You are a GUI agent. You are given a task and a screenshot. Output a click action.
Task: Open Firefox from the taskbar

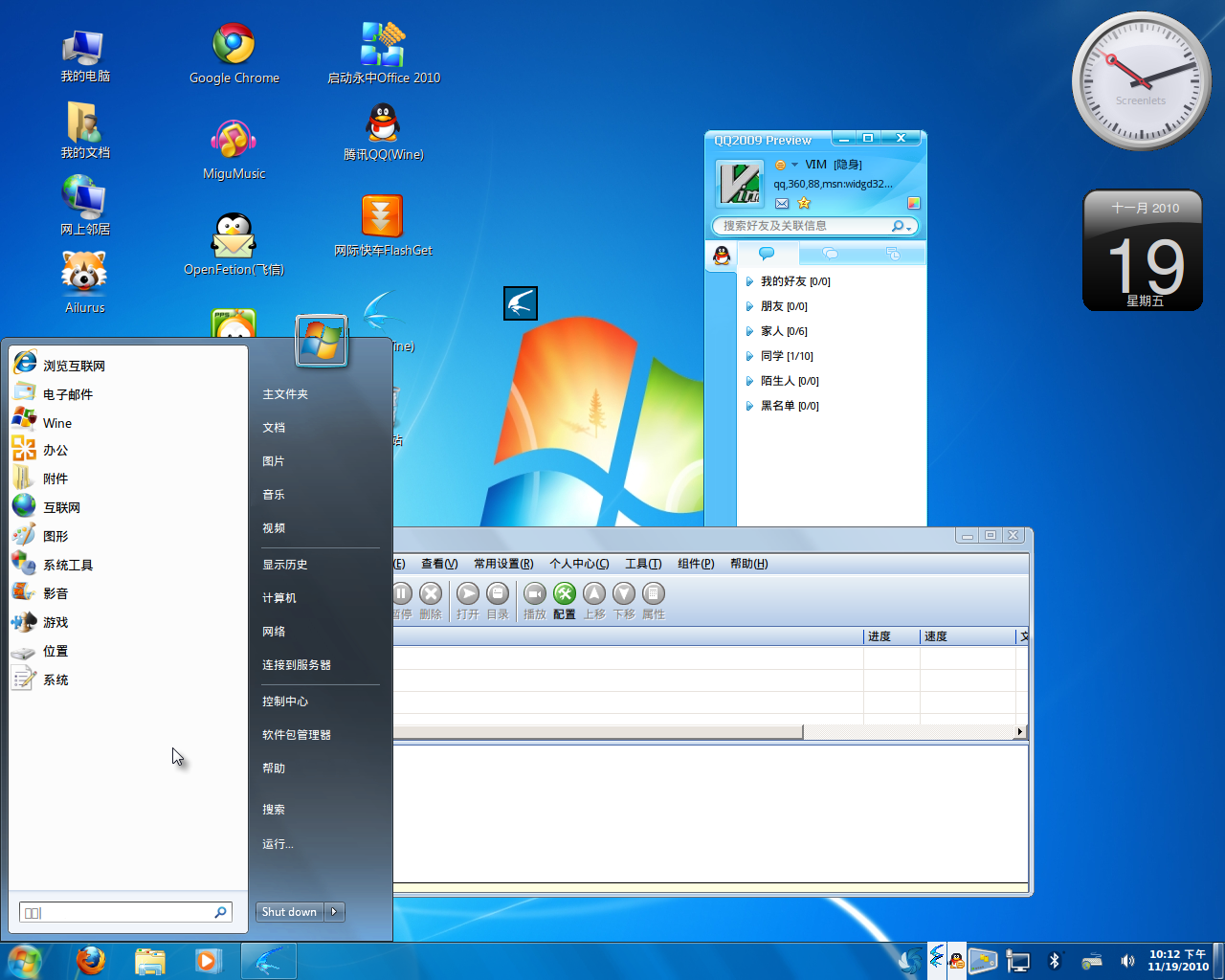(91, 960)
